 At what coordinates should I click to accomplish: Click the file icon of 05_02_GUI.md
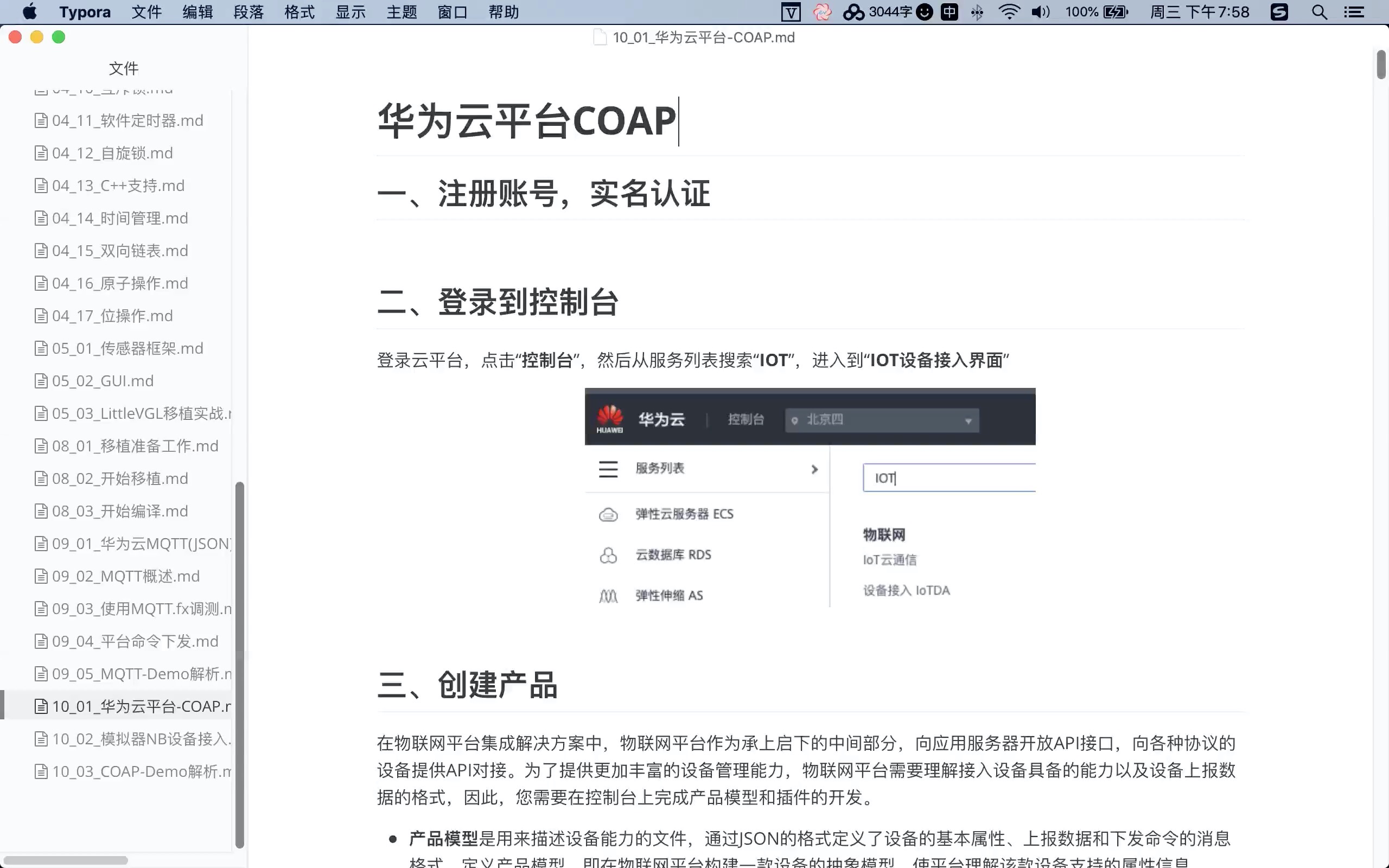41,381
